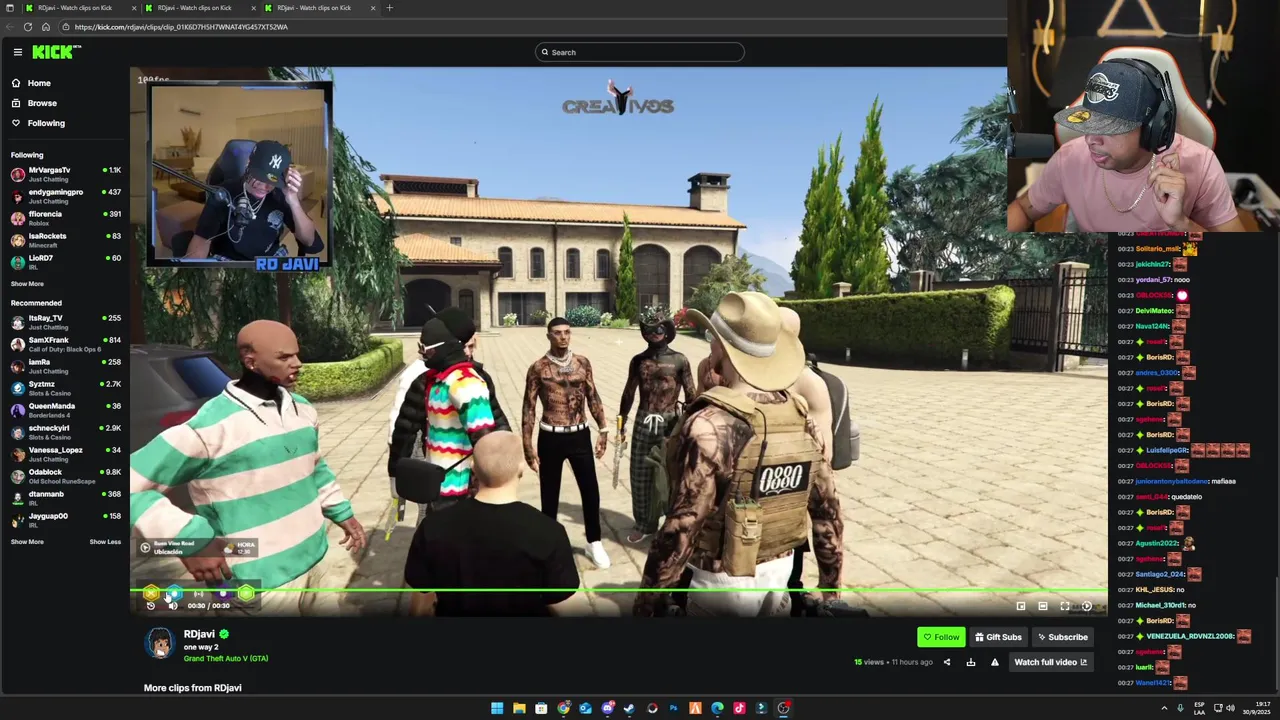Open MrVargasTv channel in Following

coord(65,174)
